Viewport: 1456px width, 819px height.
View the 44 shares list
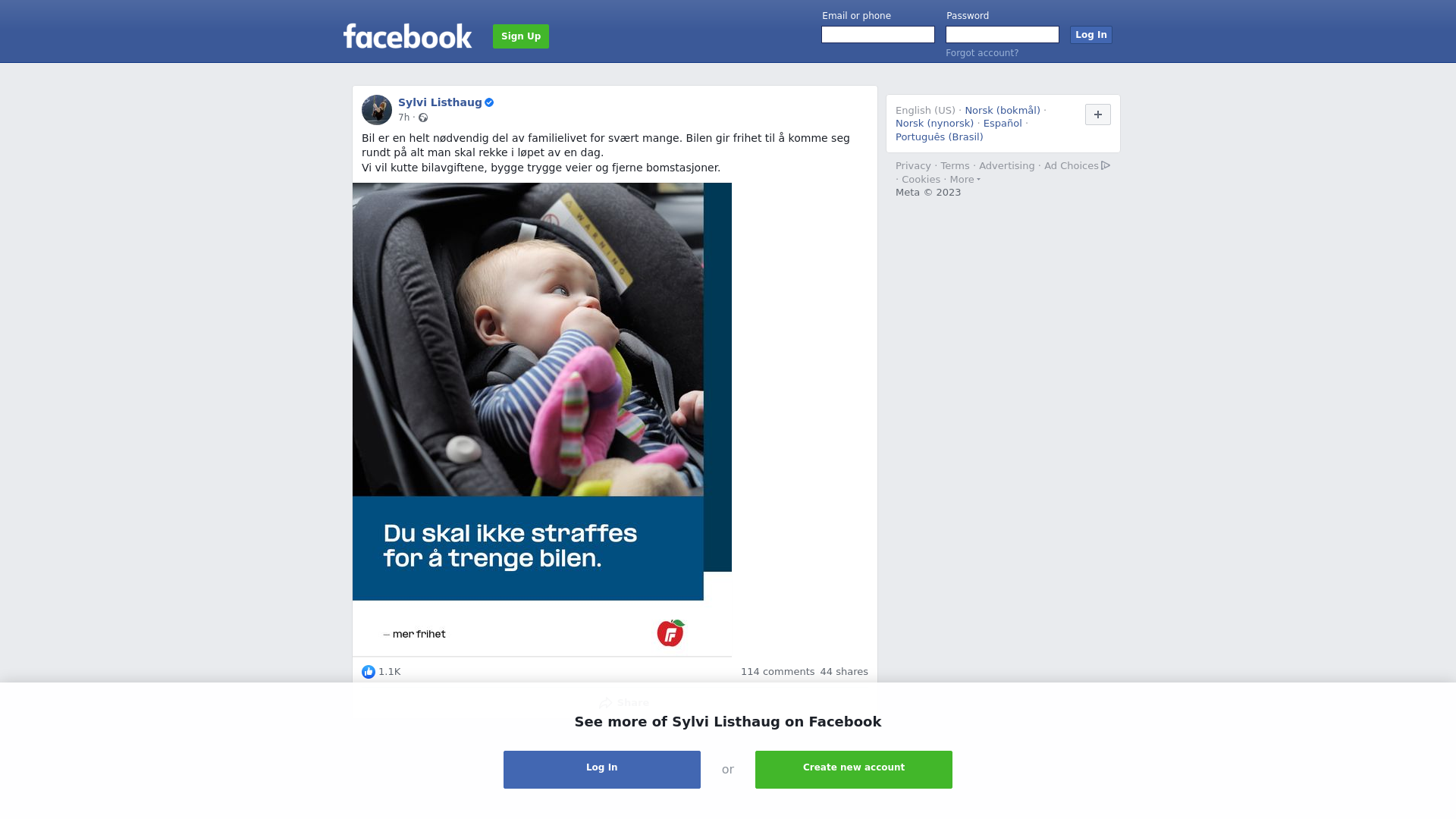tap(844, 672)
